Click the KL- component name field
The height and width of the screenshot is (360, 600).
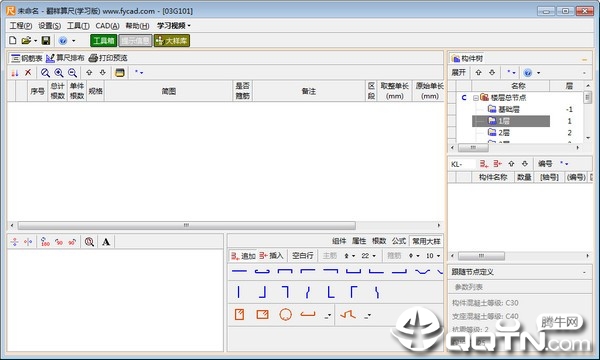tap(463, 164)
